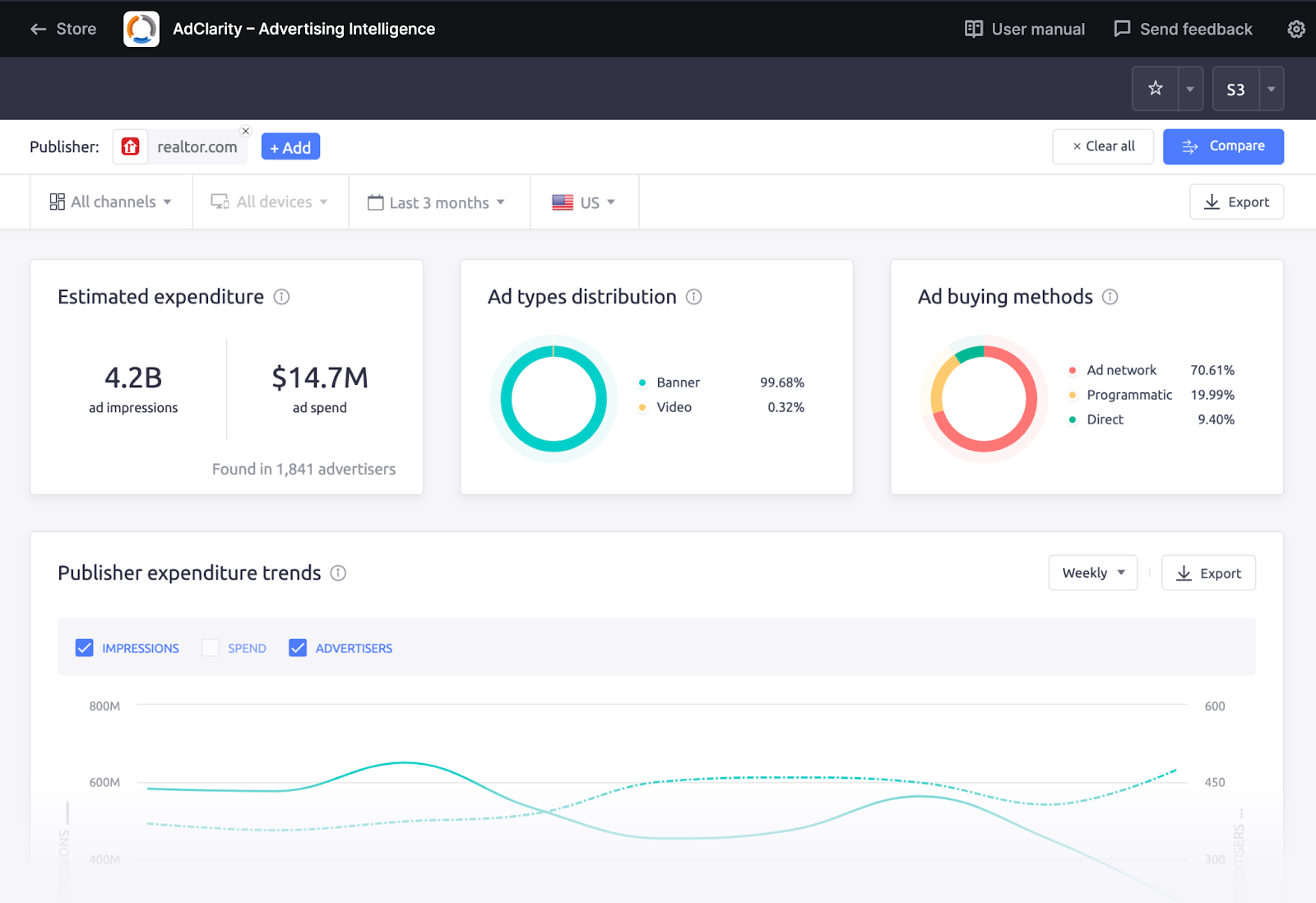Click the Publisher expenditure trends info icon
1316x903 pixels.
[x=337, y=573]
